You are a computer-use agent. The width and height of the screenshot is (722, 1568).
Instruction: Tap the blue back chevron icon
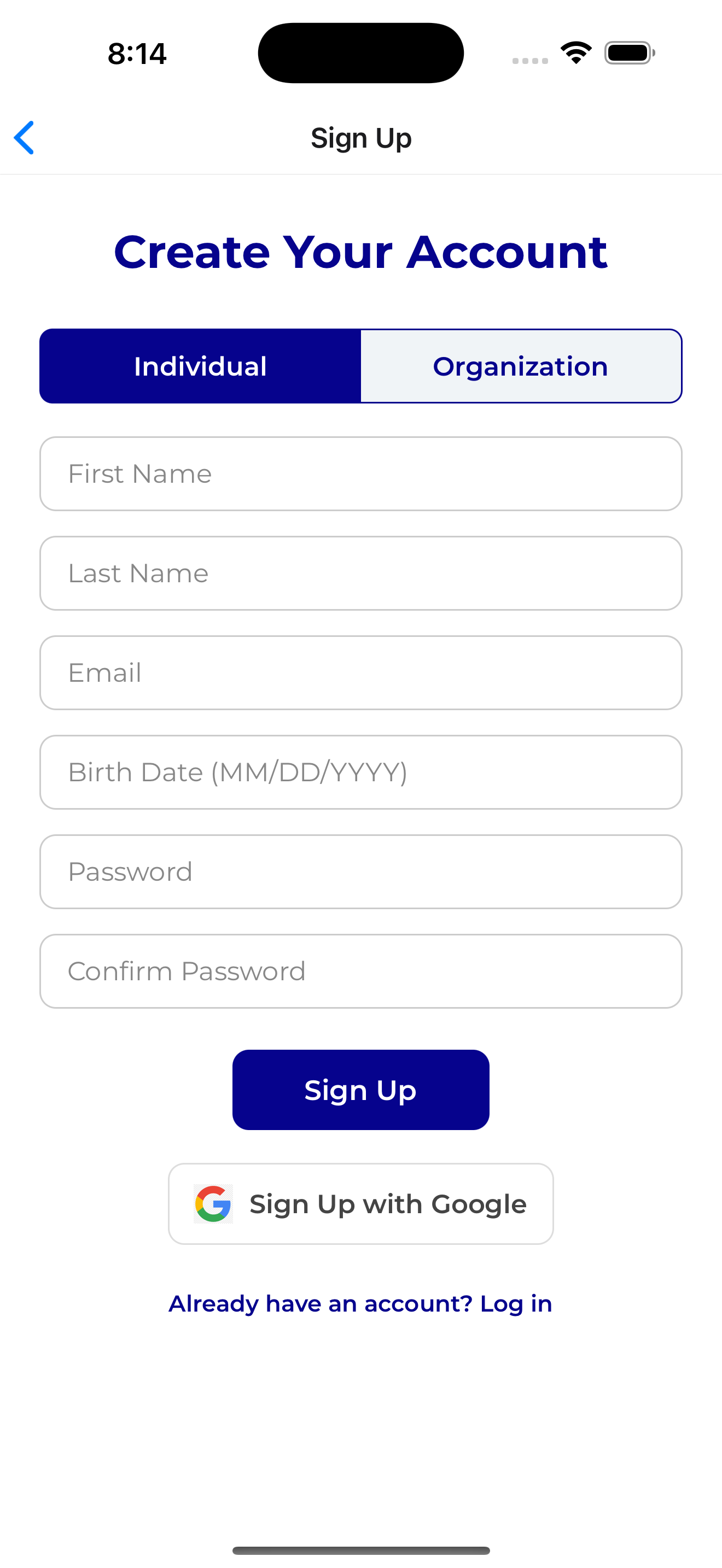click(x=24, y=138)
